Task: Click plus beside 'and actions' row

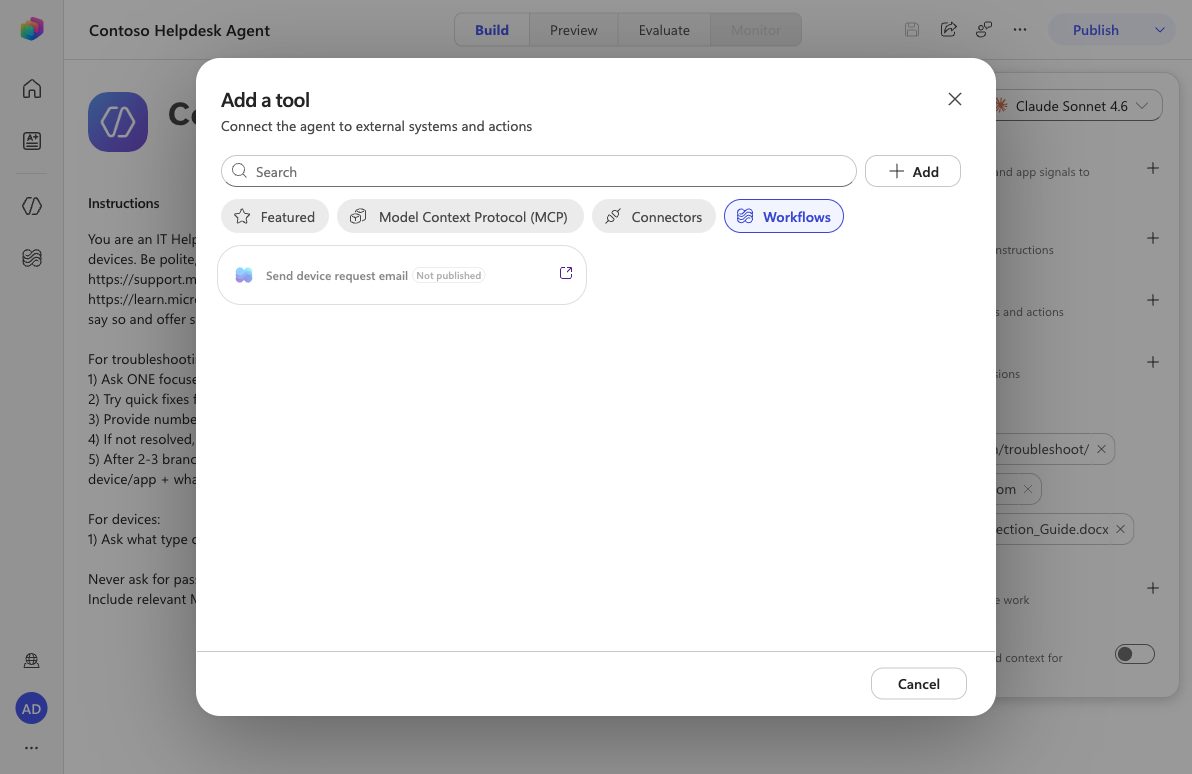Action: [x=1152, y=300]
